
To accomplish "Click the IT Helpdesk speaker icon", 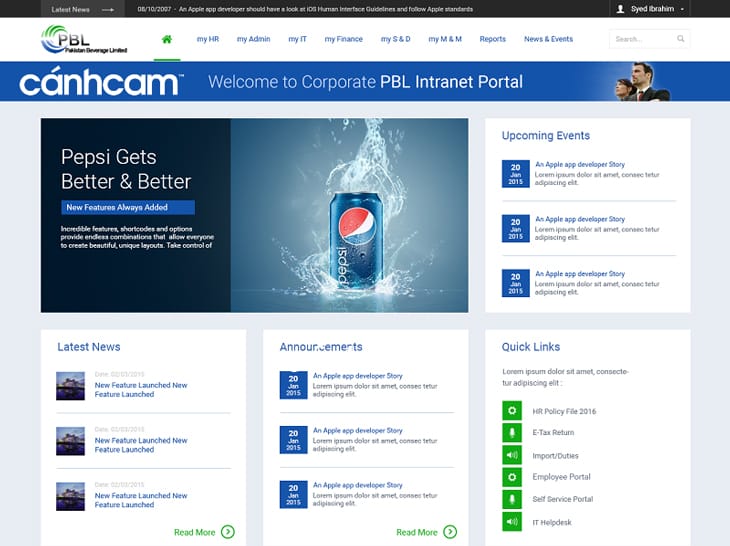I will pos(512,521).
